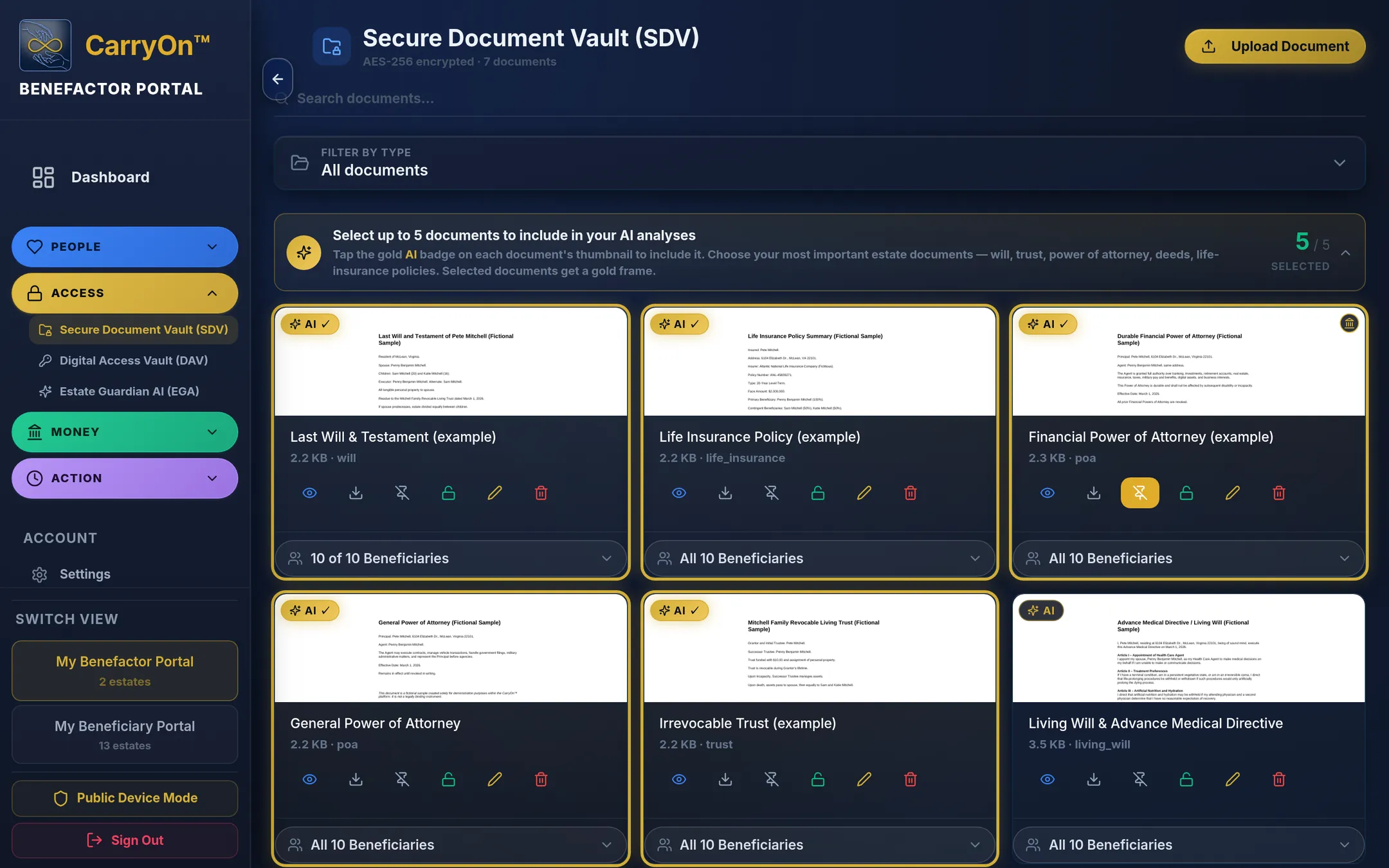Expand the ACTION sidebar section
This screenshot has height=868, width=1389.
[125, 478]
